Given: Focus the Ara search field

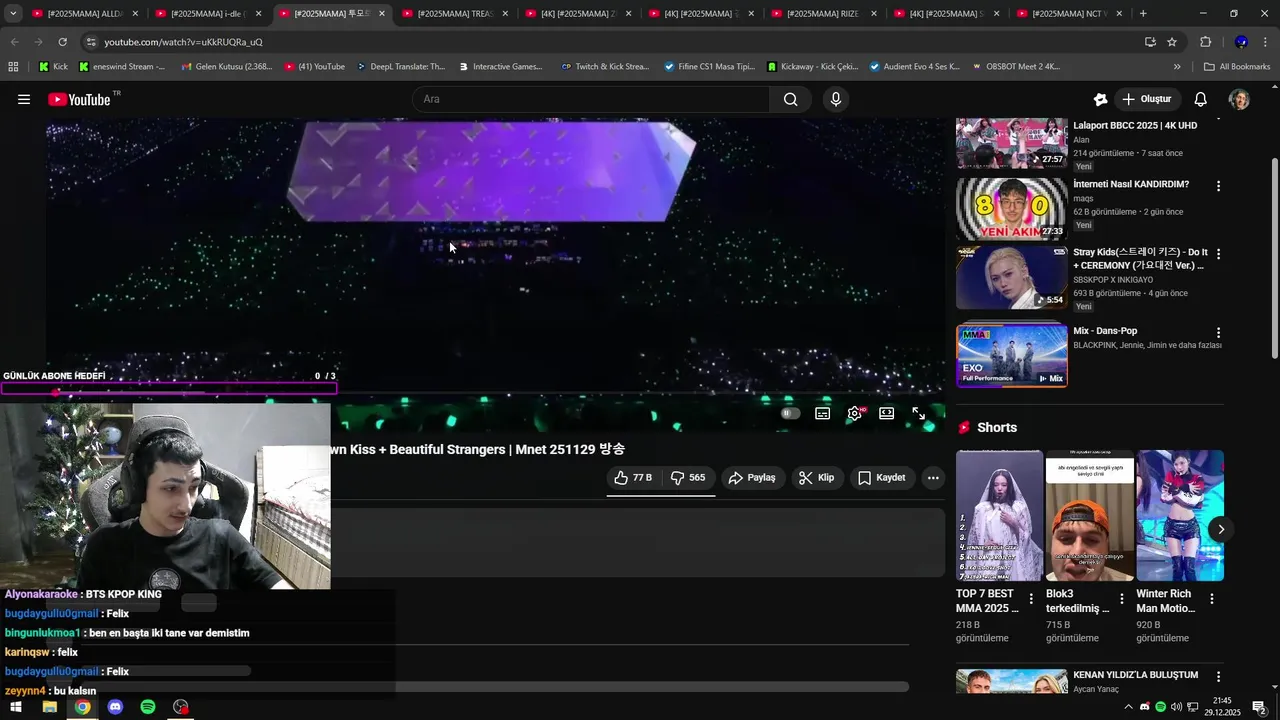Looking at the screenshot, I should pos(591,99).
